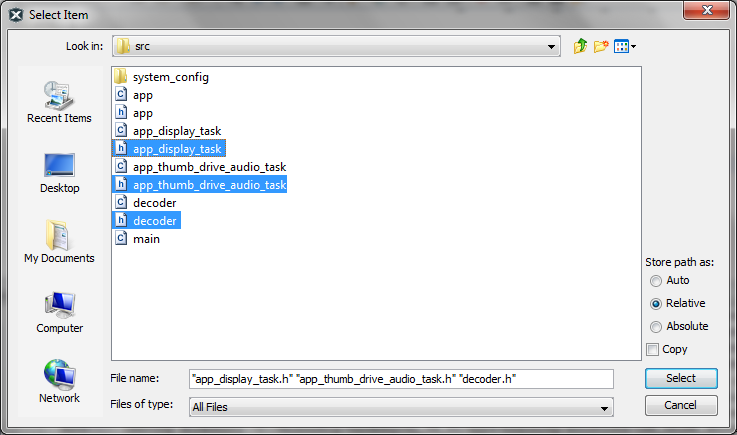Image resolution: width=737 pixels, height=435 pixels.
Task: Choose Relative store path option
Action: [x=656, y=303]
